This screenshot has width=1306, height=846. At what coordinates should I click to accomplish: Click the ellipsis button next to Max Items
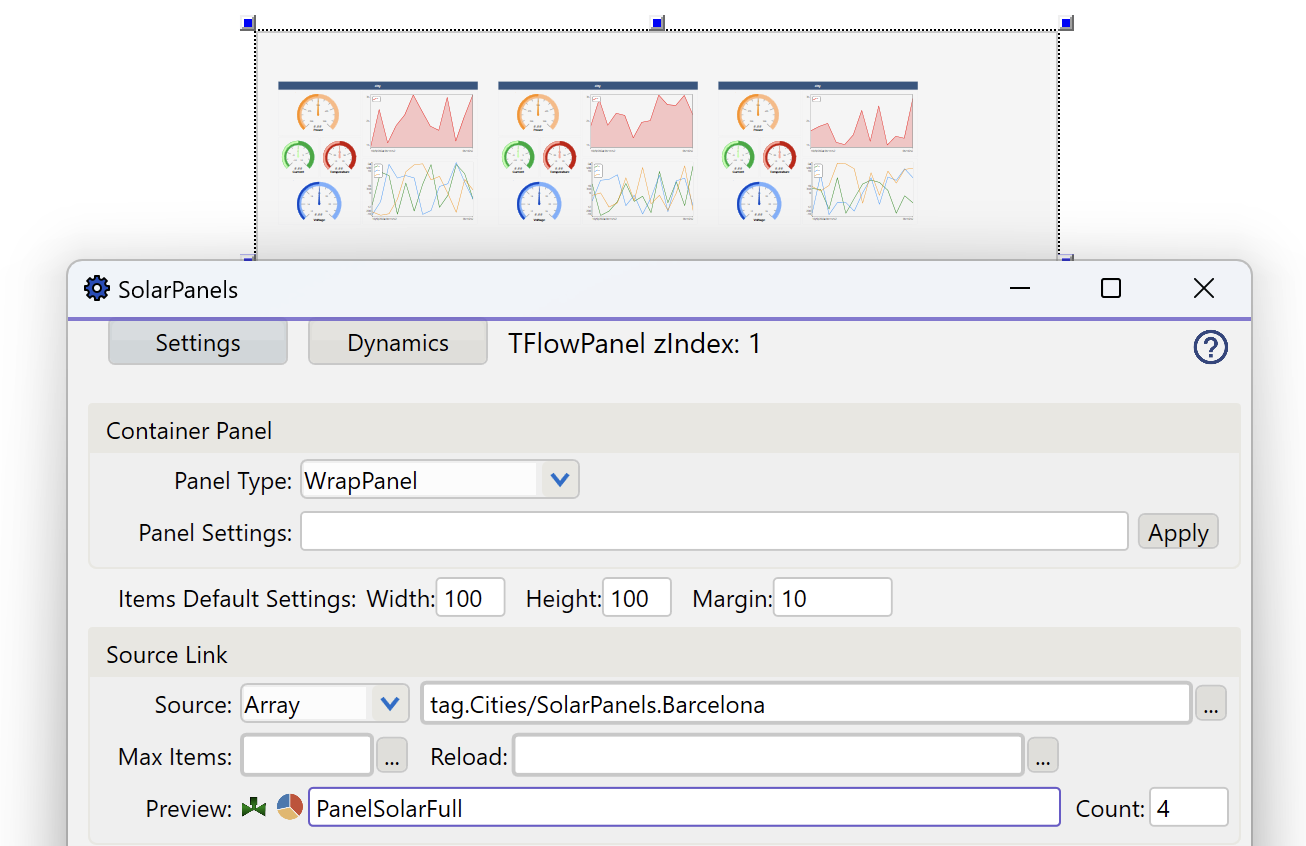(391, 756)
